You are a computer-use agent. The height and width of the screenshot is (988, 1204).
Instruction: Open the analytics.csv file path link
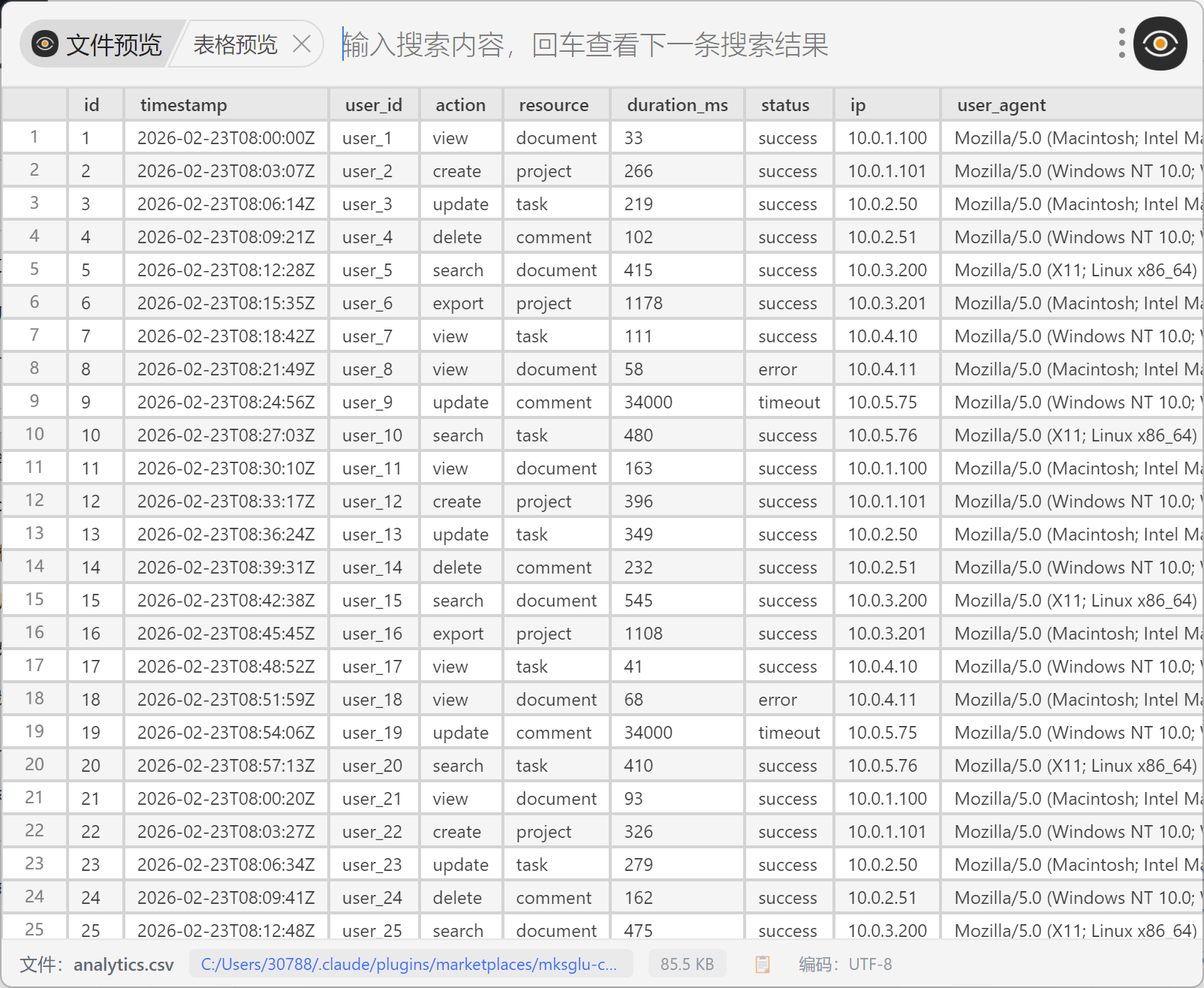tap(410, 964)
